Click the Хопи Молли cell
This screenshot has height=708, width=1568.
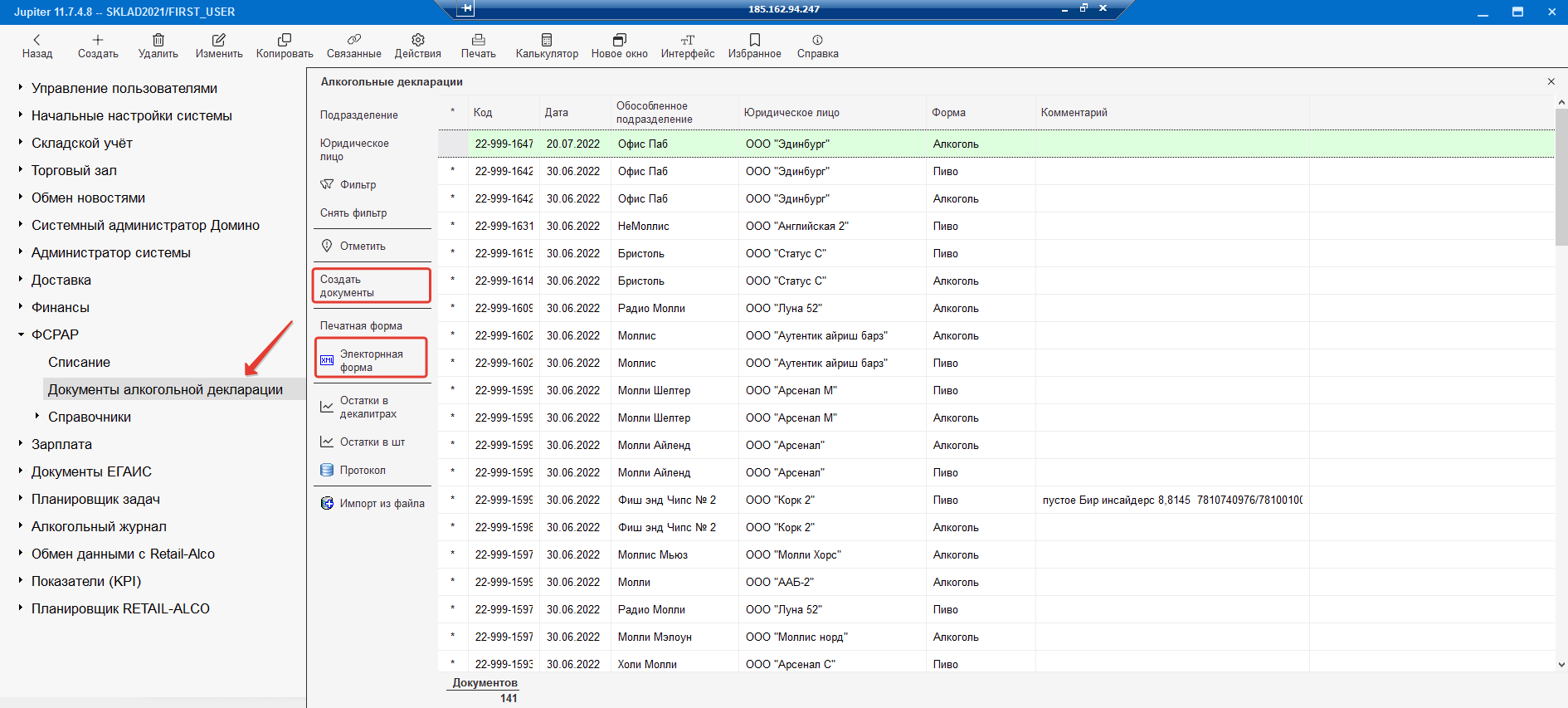[x=674, y=664]
